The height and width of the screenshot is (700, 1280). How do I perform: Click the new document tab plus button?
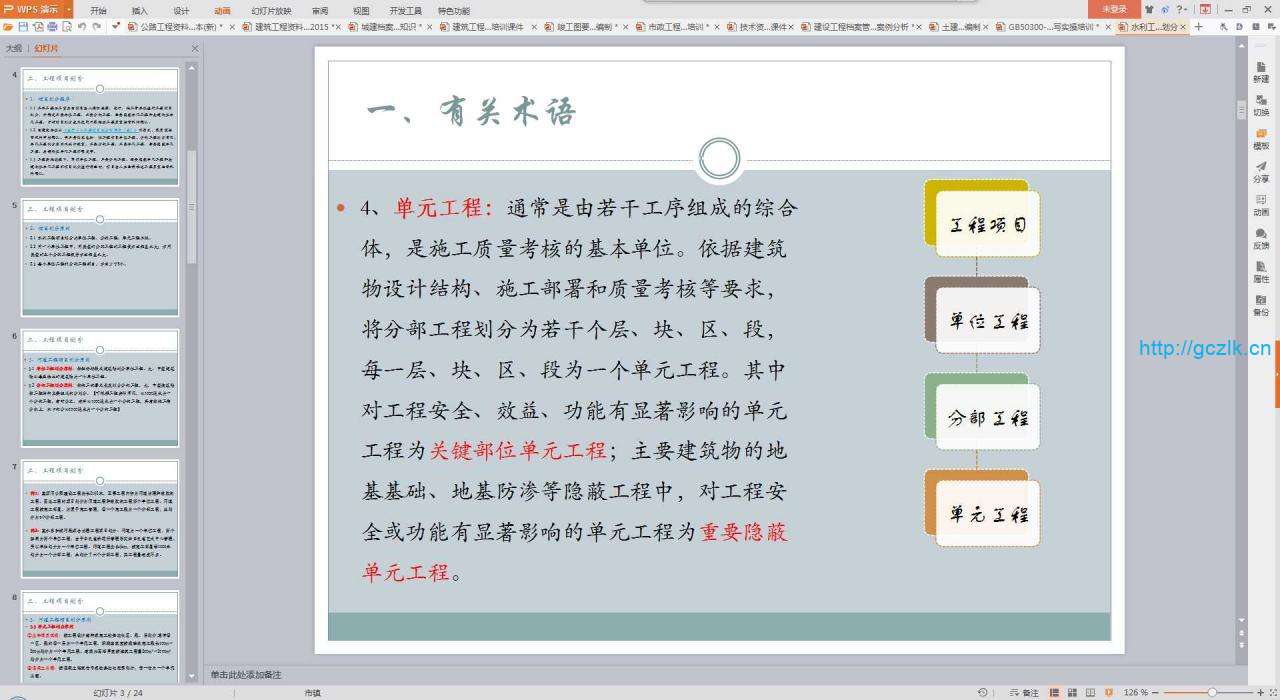pyautogui.click(x=1199, y=26)
